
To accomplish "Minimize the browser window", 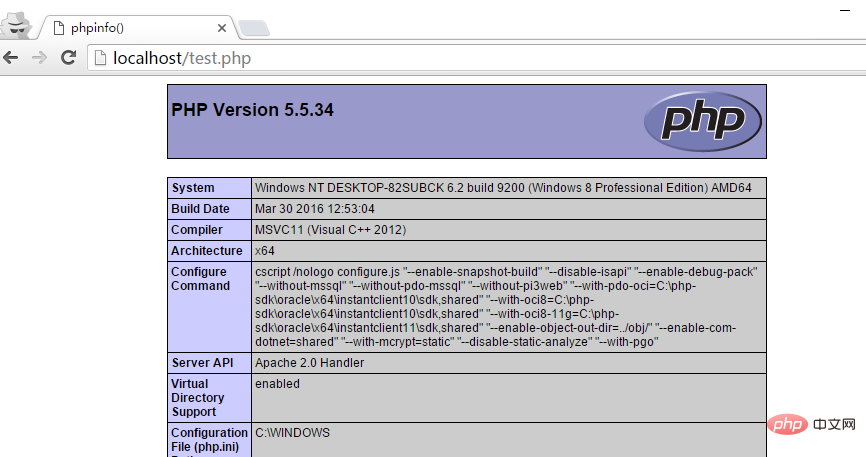I will [x=845, y=10].
